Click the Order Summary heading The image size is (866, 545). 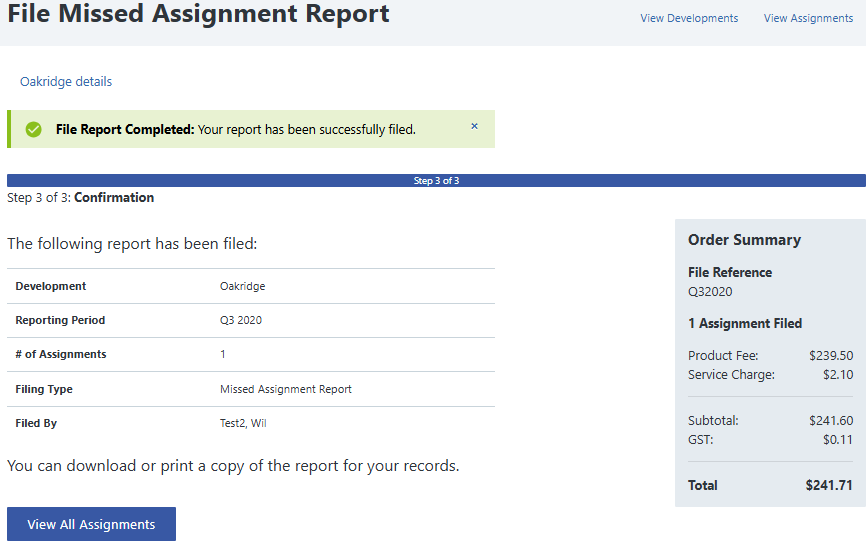coord(744,240)
